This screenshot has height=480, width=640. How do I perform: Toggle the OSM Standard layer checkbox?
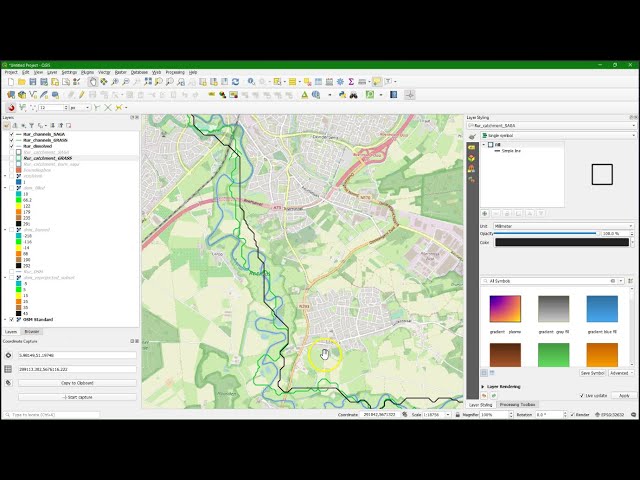tap(11, 320)
